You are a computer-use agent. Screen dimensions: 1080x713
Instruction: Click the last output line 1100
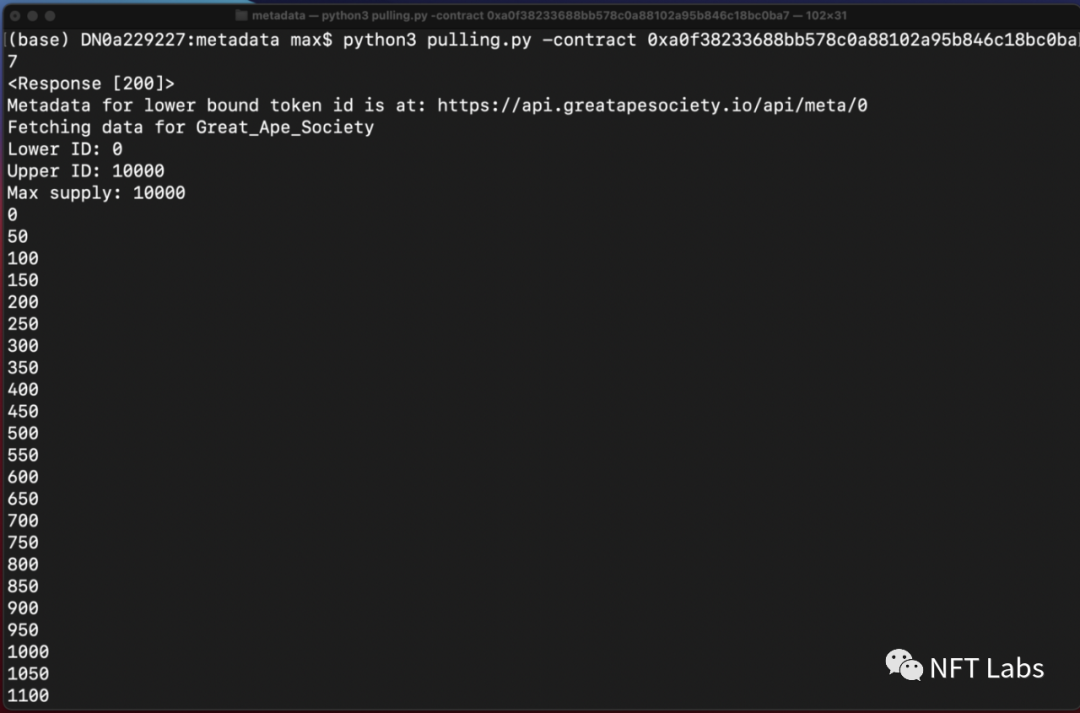point(28,696)
